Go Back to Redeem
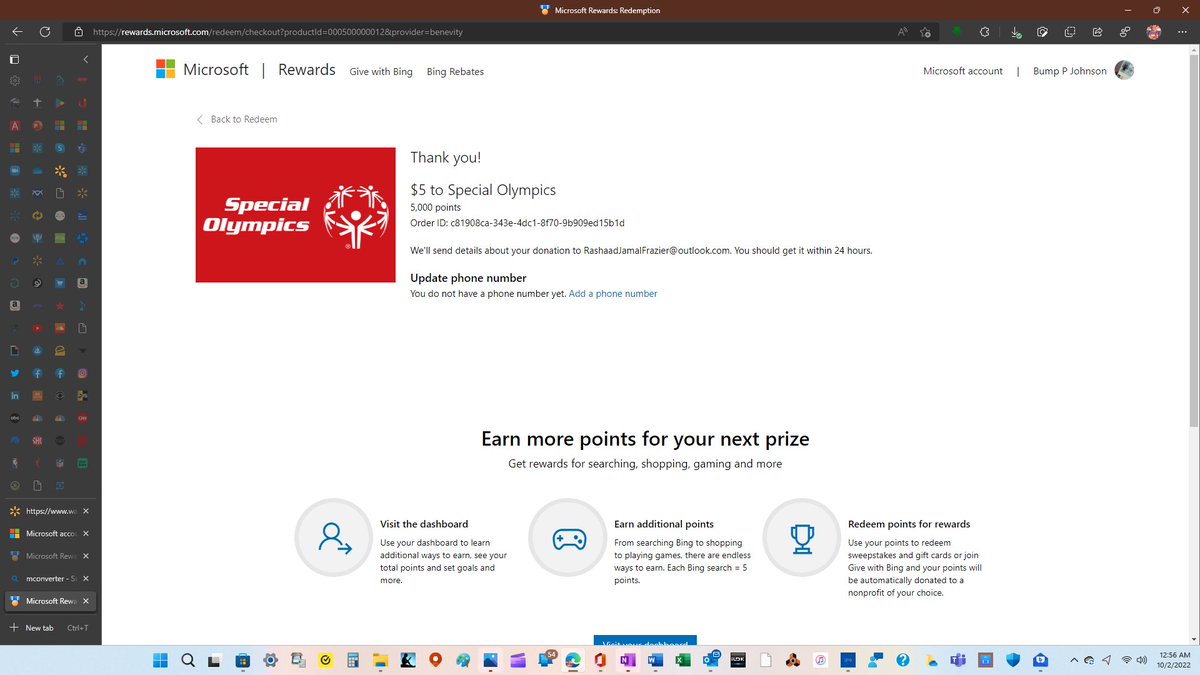 pos(237,119)
